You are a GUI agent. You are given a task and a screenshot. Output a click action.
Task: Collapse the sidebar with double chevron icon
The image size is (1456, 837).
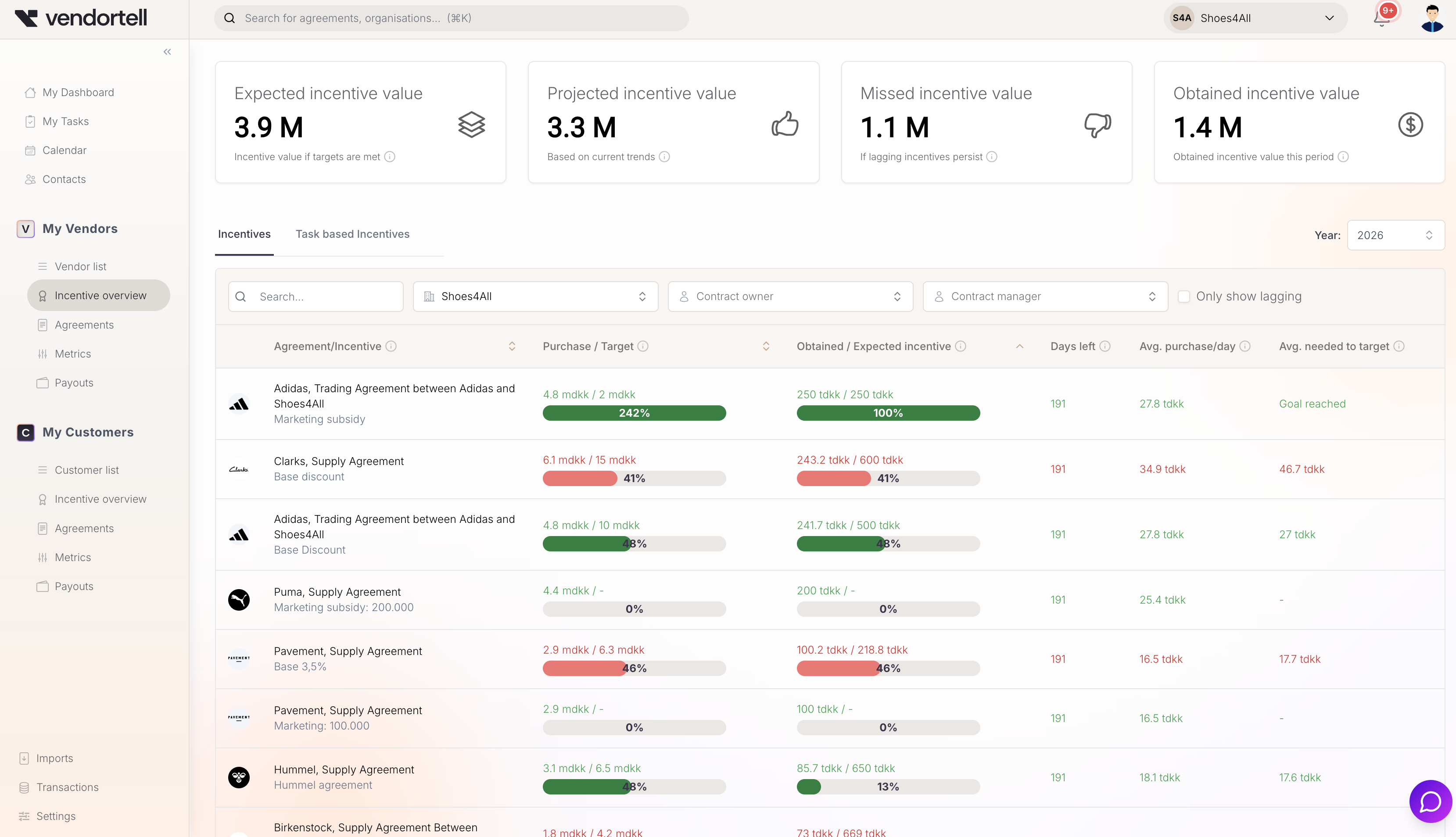click(x=167, y=52)
